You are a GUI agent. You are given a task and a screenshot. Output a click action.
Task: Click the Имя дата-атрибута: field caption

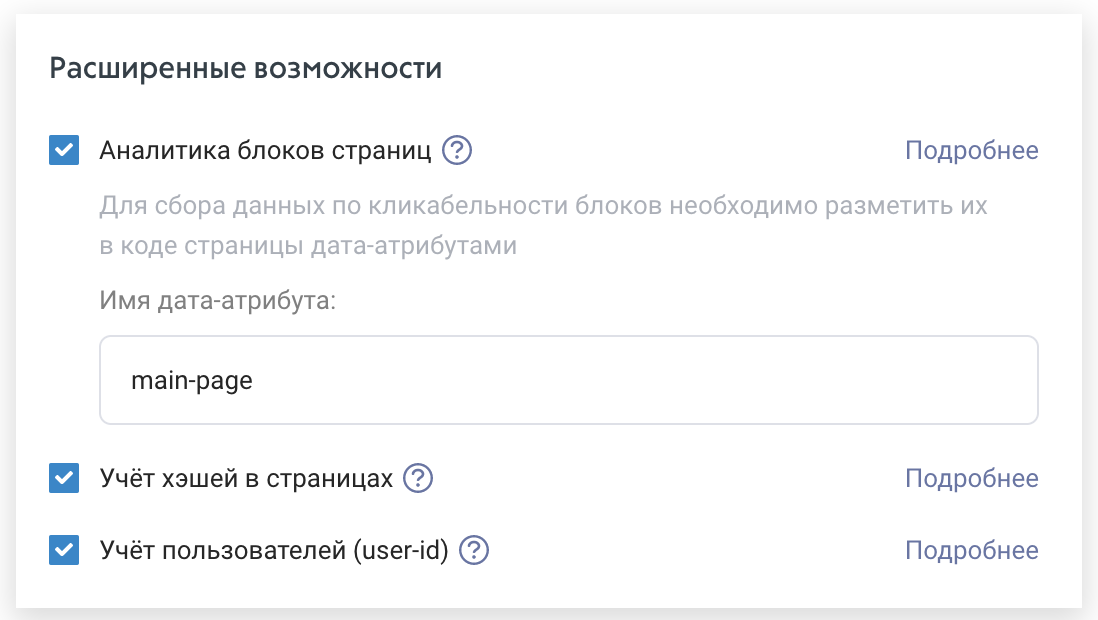[218, 301]
